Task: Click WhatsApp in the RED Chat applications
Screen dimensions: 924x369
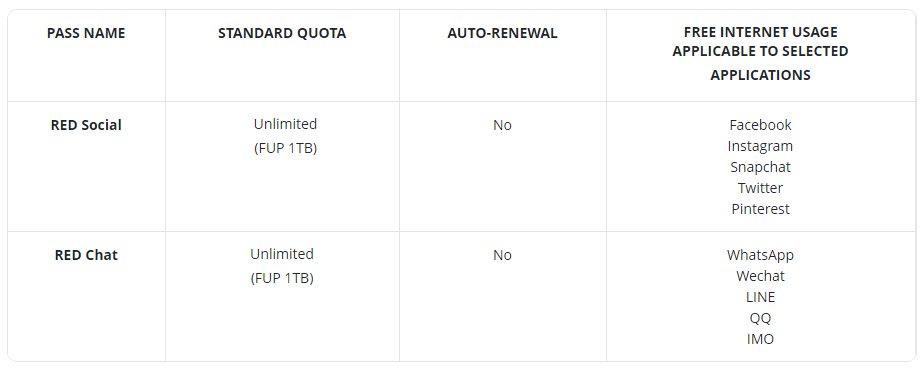Action: (760, 255)
